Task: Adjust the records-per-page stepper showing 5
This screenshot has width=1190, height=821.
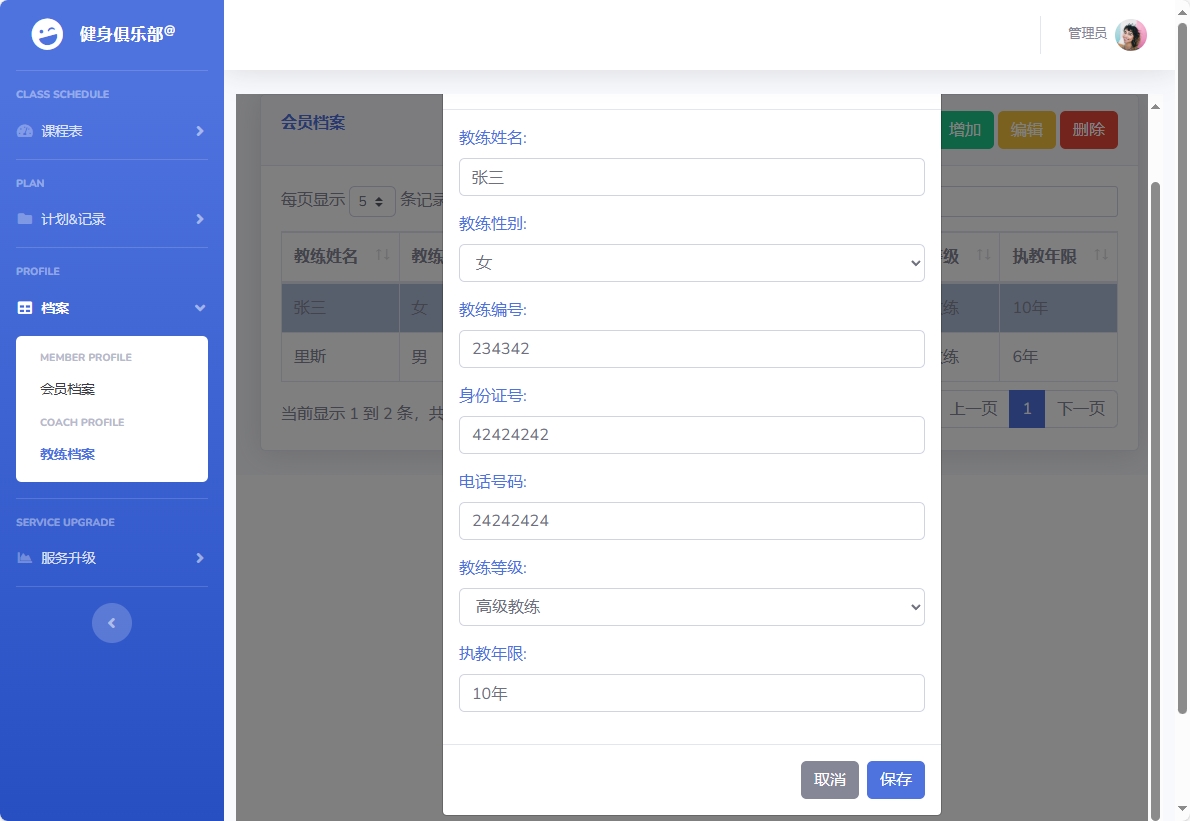Action: [371, 201]
